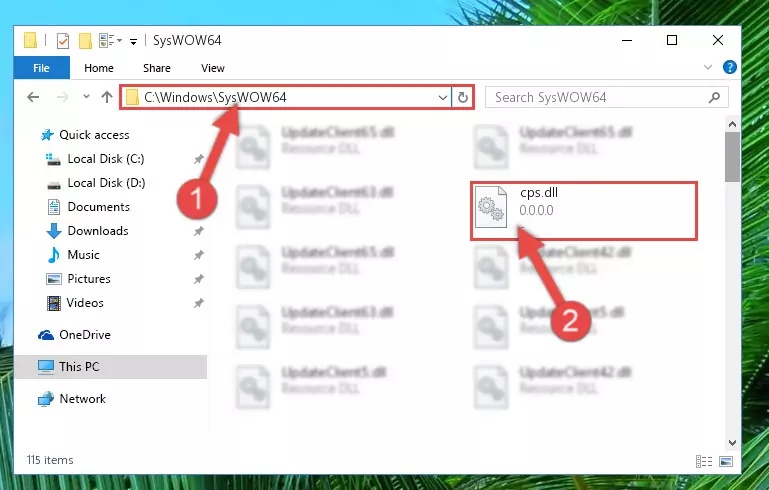Minimize the SysWOW64 window

(627, 40)
